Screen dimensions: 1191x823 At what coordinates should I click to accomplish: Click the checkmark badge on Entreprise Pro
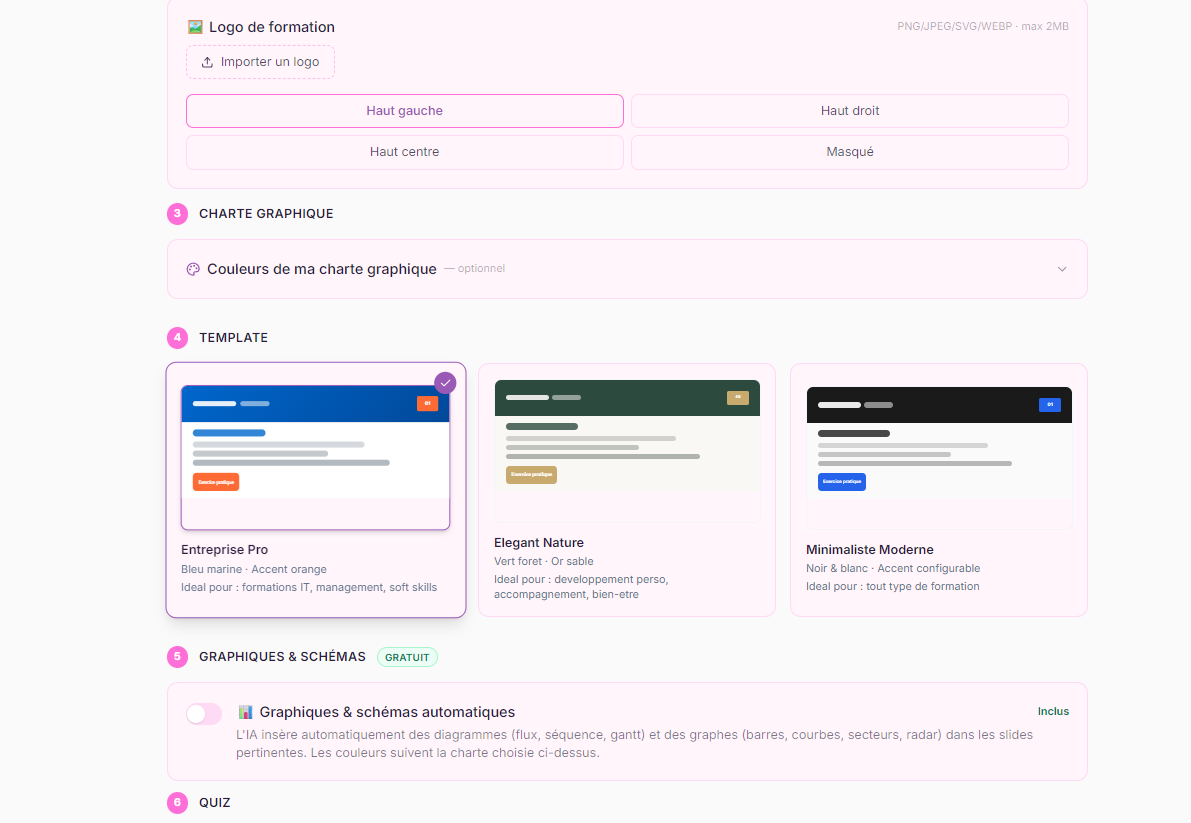point(445,383)
